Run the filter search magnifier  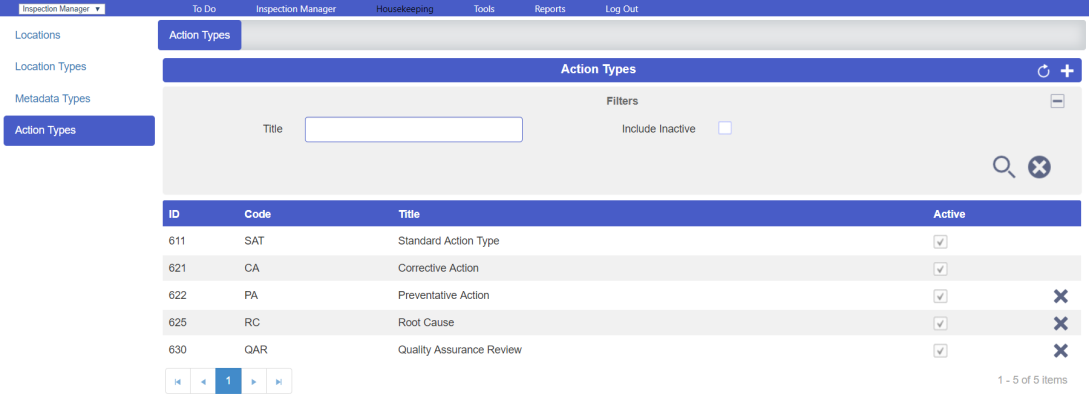tap(1004, 167)
